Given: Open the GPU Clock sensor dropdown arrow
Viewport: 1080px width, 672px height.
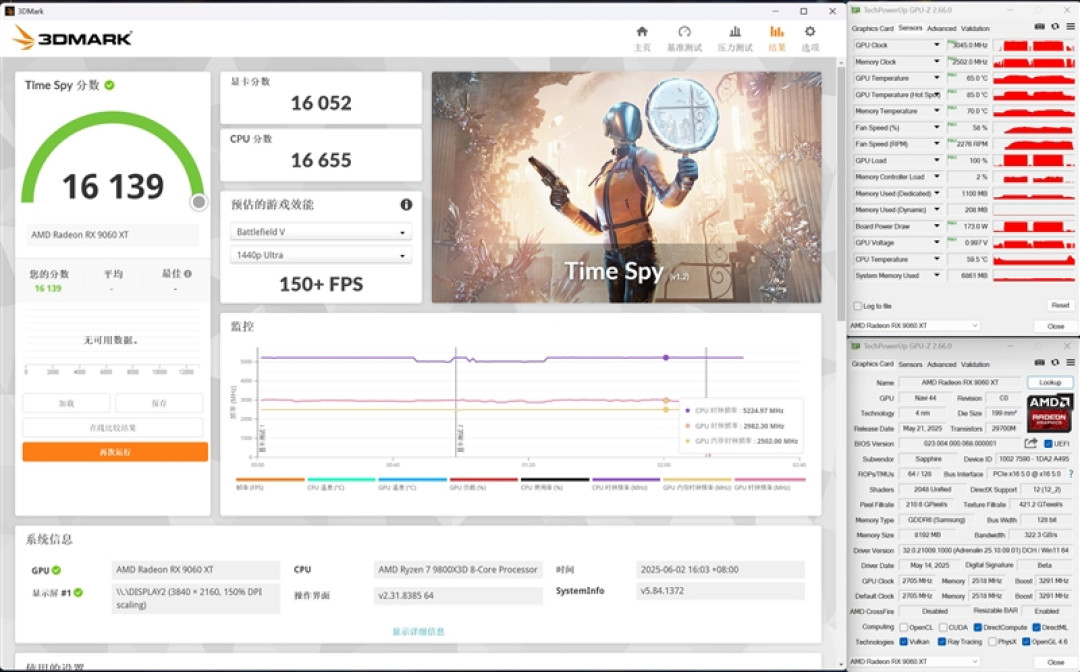Looking at the screenshot, I should 937,45.
